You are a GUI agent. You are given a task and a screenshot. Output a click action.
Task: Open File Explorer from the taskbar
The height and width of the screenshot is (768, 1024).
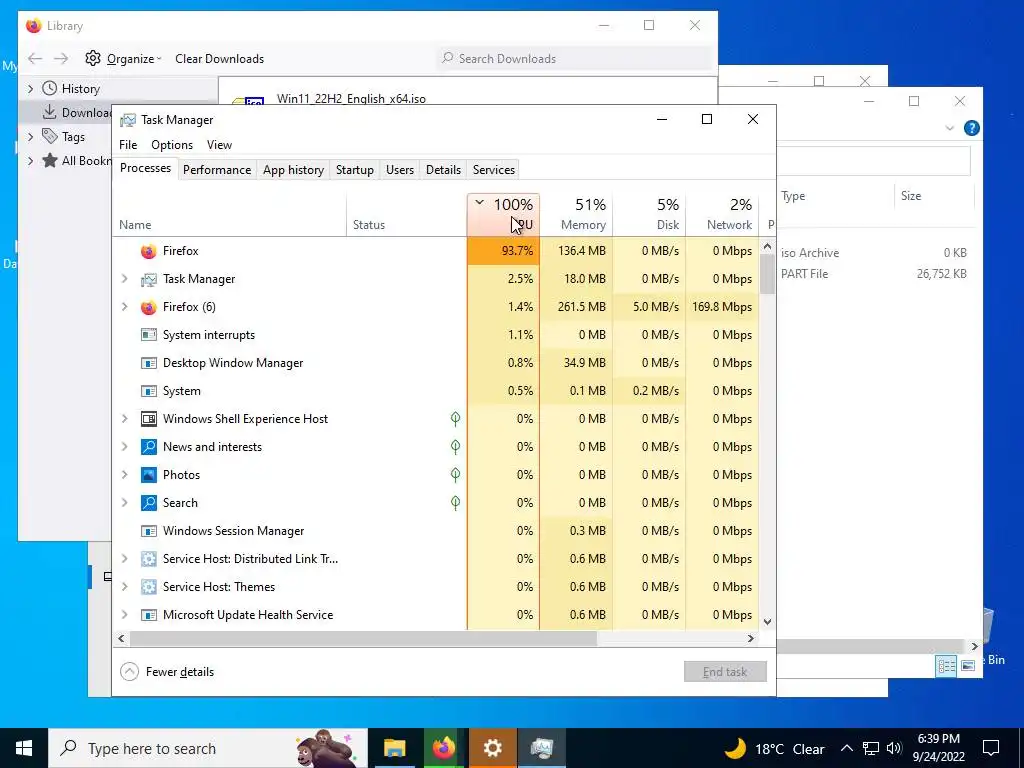point(394,748)
